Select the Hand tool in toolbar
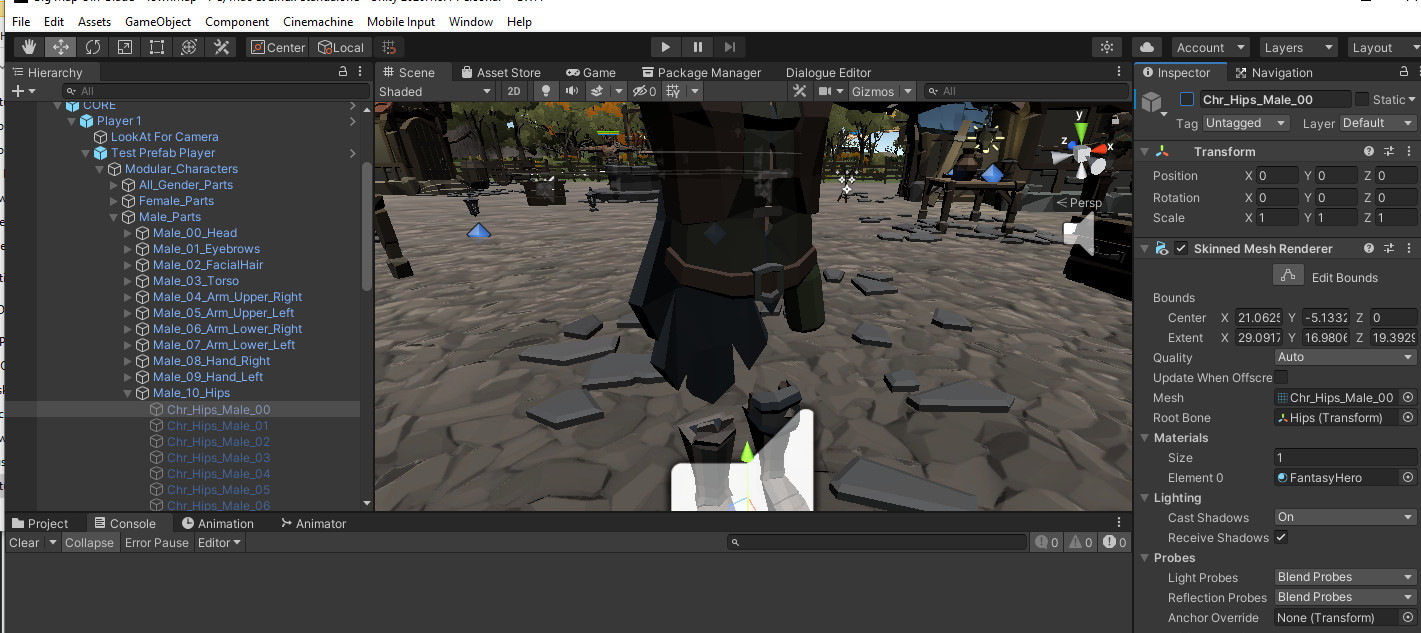The height and width of the screenshot is (633, 1421). point(30,47)
